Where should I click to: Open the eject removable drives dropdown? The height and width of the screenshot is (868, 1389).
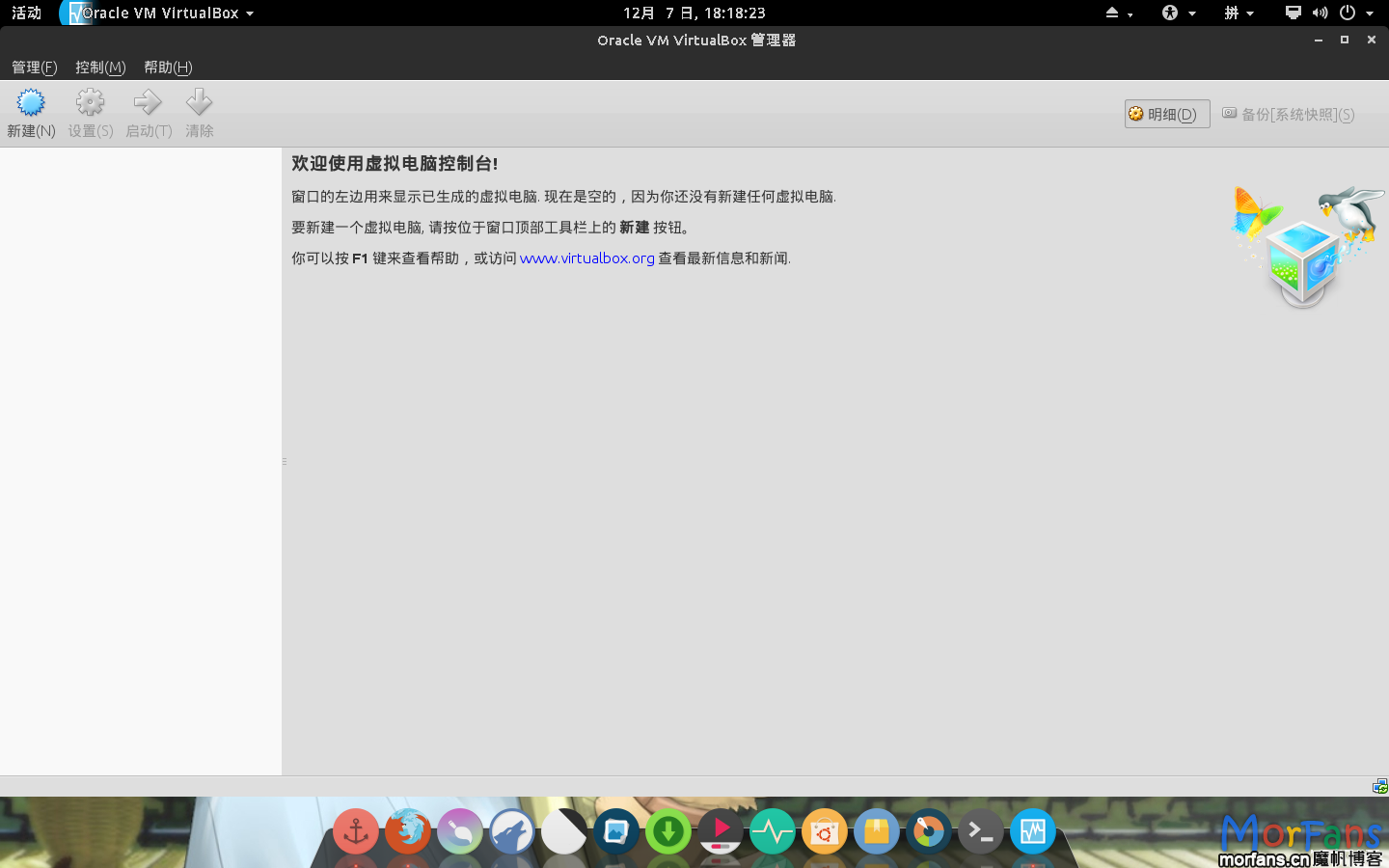click(1119, 13)
